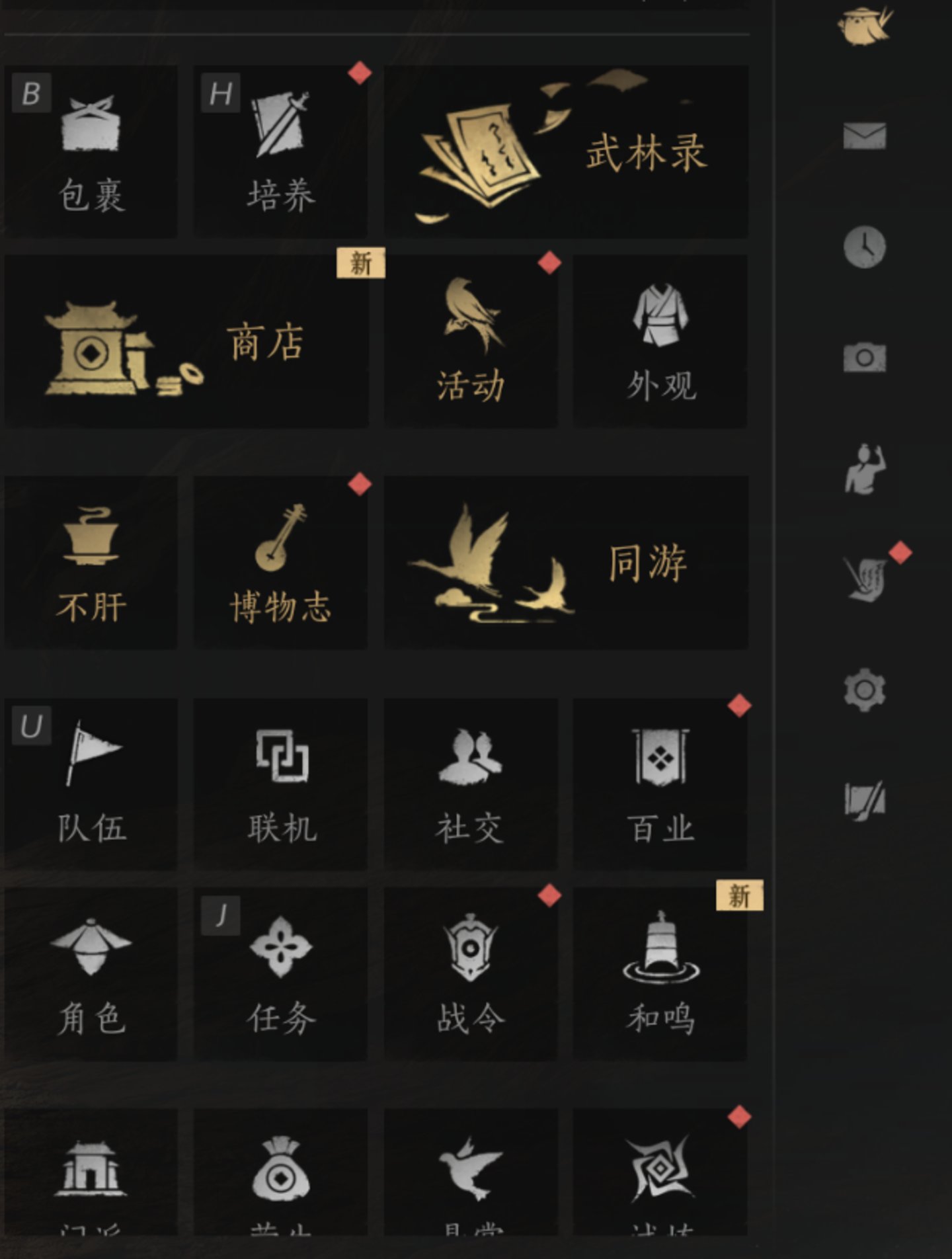Image resolution: width=952 pixels, height=1259 pixels.
Task: Open the 外观 appearance robe icon
Action: coord(660,341)
